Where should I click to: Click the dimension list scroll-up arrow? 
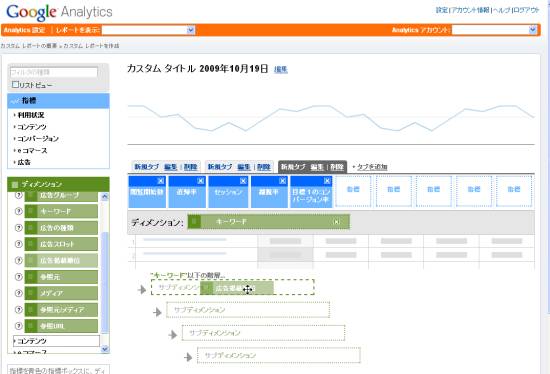click(105, 197)
